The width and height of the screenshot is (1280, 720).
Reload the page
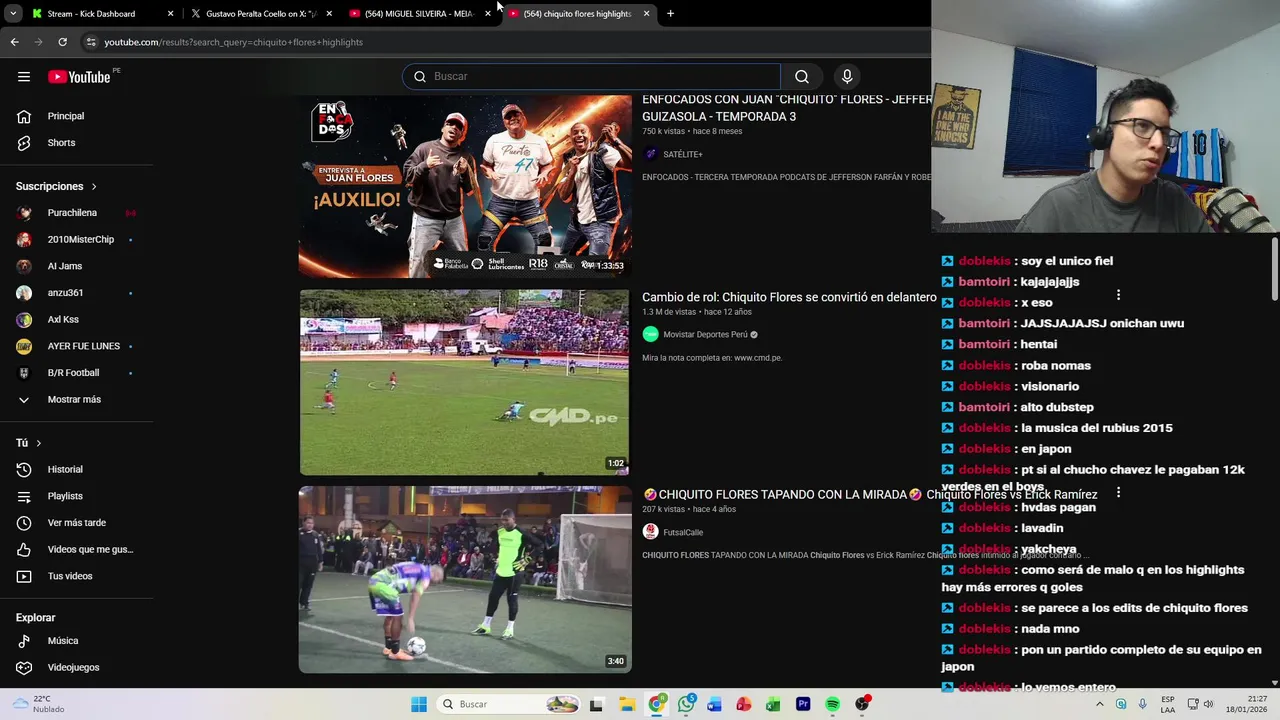[x=62, y=42]
